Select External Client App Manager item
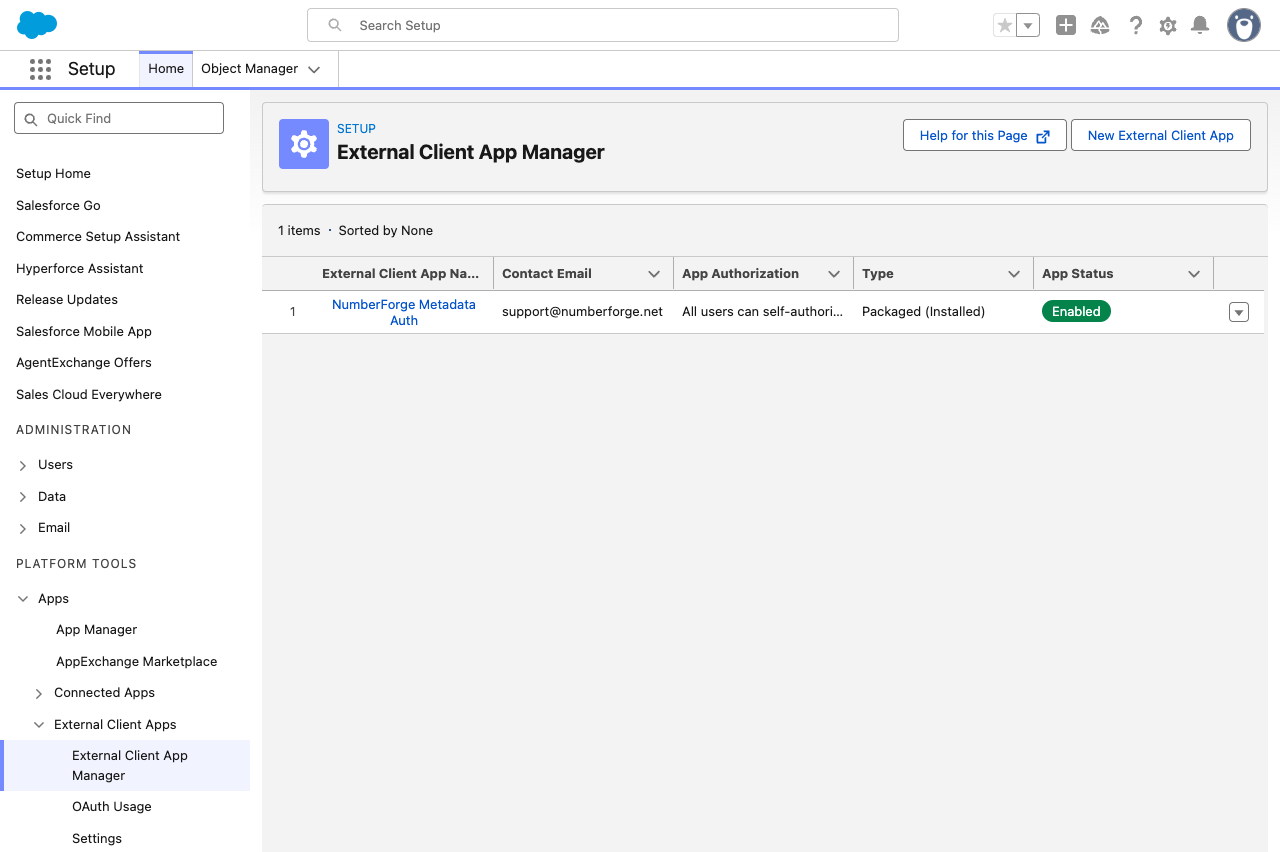Viewport: 1280px width, 852px height. pyautogui.click(x=126, y=765)
